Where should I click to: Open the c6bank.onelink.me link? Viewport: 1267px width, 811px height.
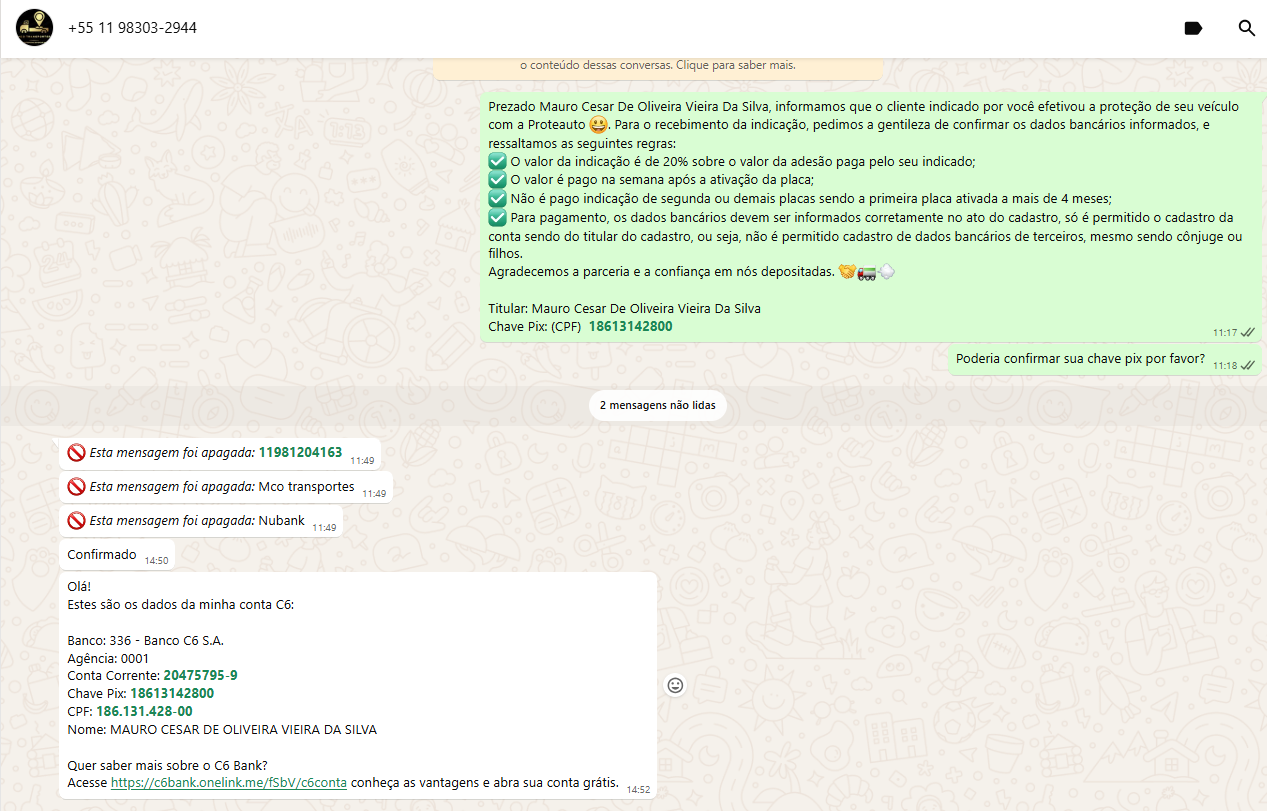coord(229,783)
